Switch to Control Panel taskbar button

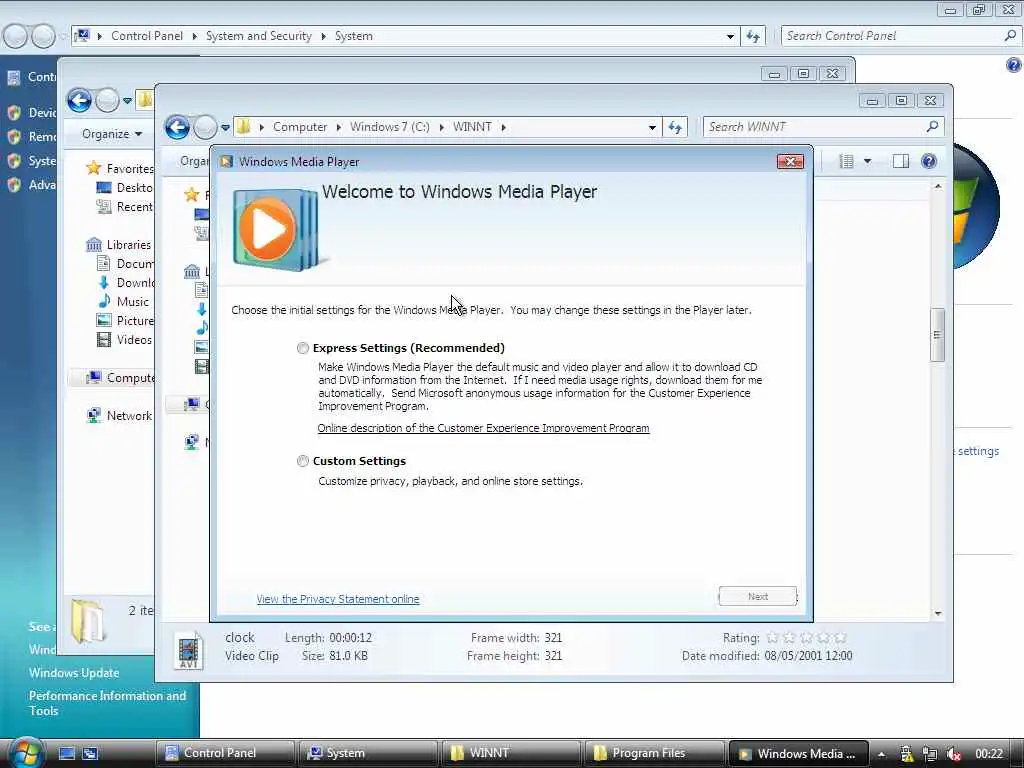tap(225, 753)
